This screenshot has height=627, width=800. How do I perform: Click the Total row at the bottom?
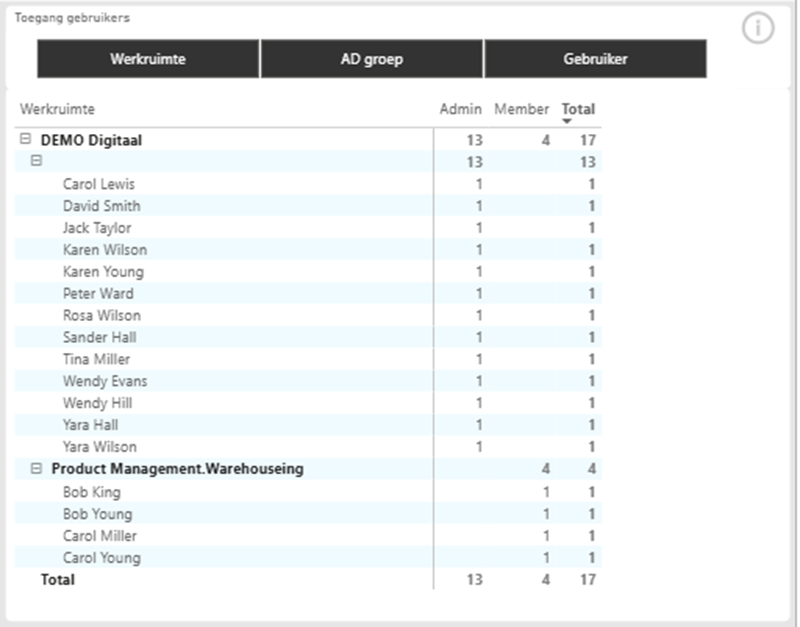pos(57,579)
